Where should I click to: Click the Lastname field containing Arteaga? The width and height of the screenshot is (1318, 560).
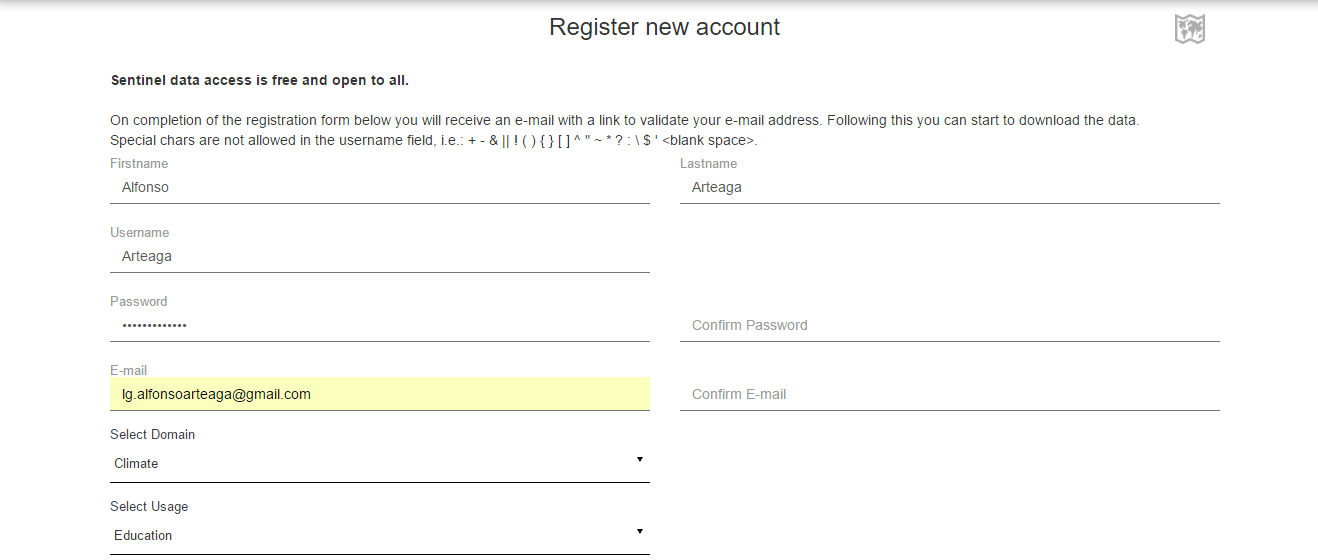point(950,187)
